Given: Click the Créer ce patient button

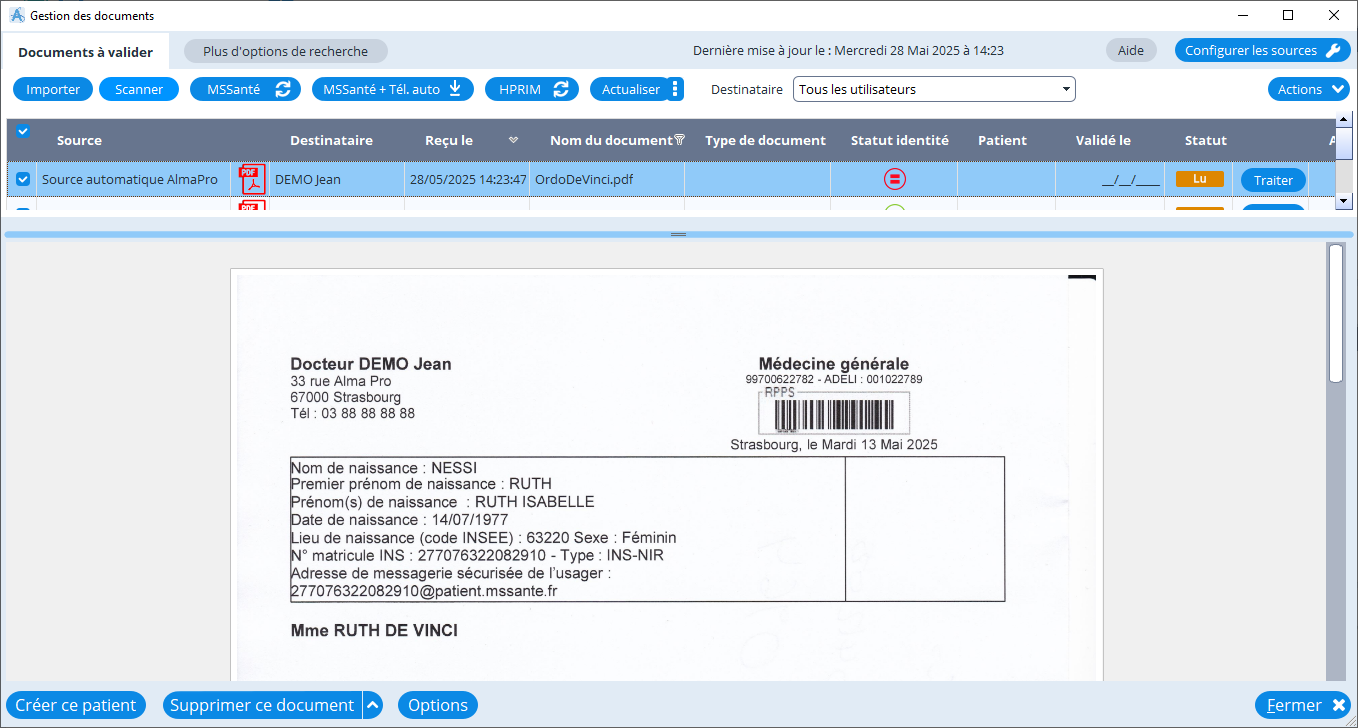Looking at the screenshot, I should click(76, 705).
